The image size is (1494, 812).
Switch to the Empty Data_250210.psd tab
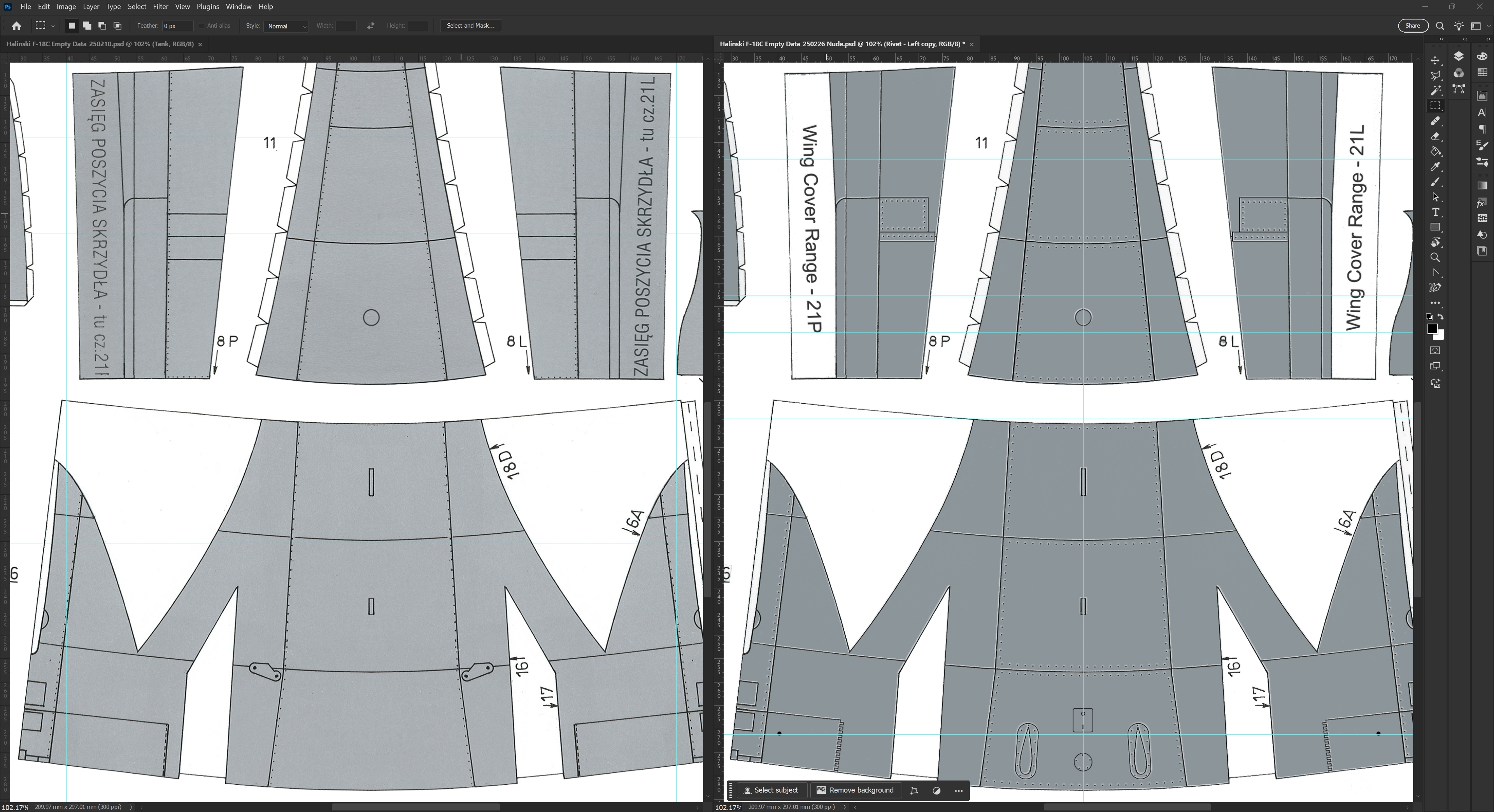(x=100, y=44)
